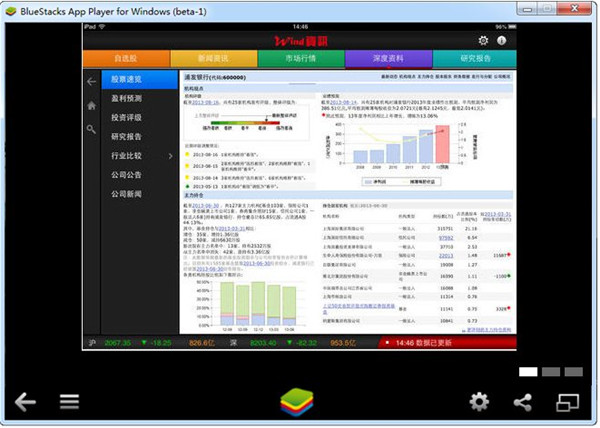Open the 22013 shares link
Viewport: 600px width, 428px height.
446,255
